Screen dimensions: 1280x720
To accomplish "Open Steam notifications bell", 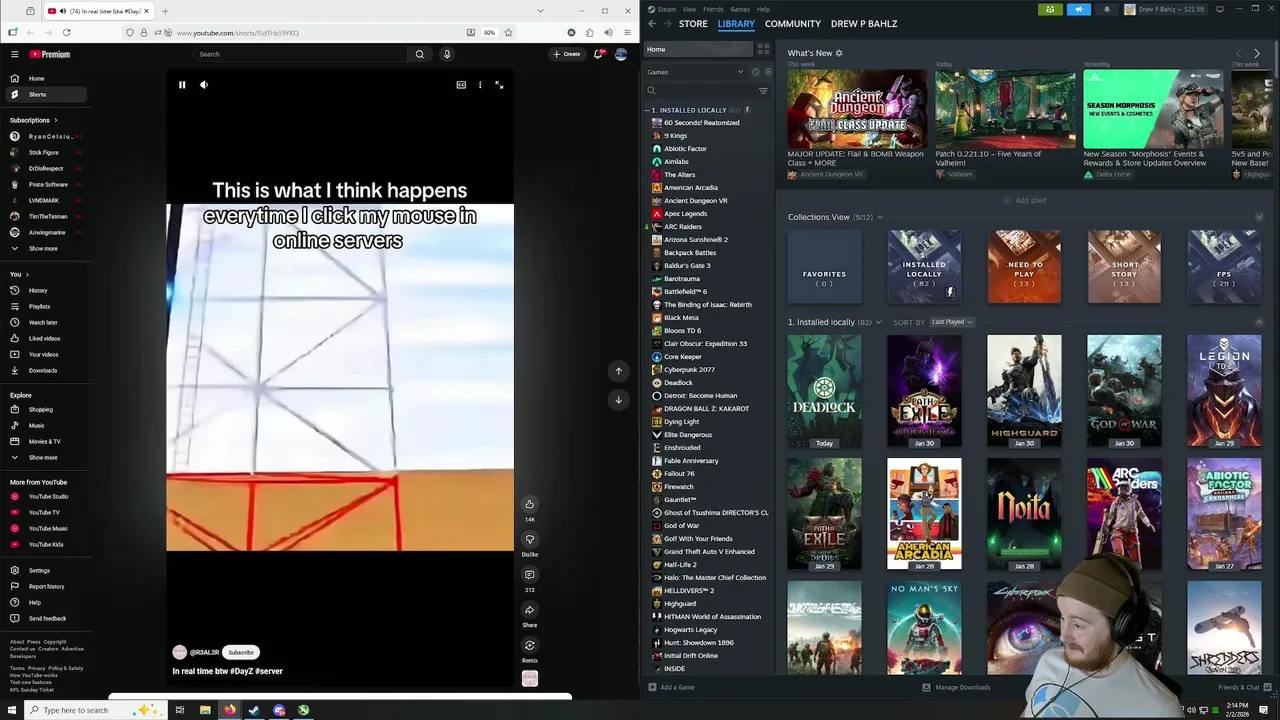I will pyautogui.click(x=1106, y=9).
